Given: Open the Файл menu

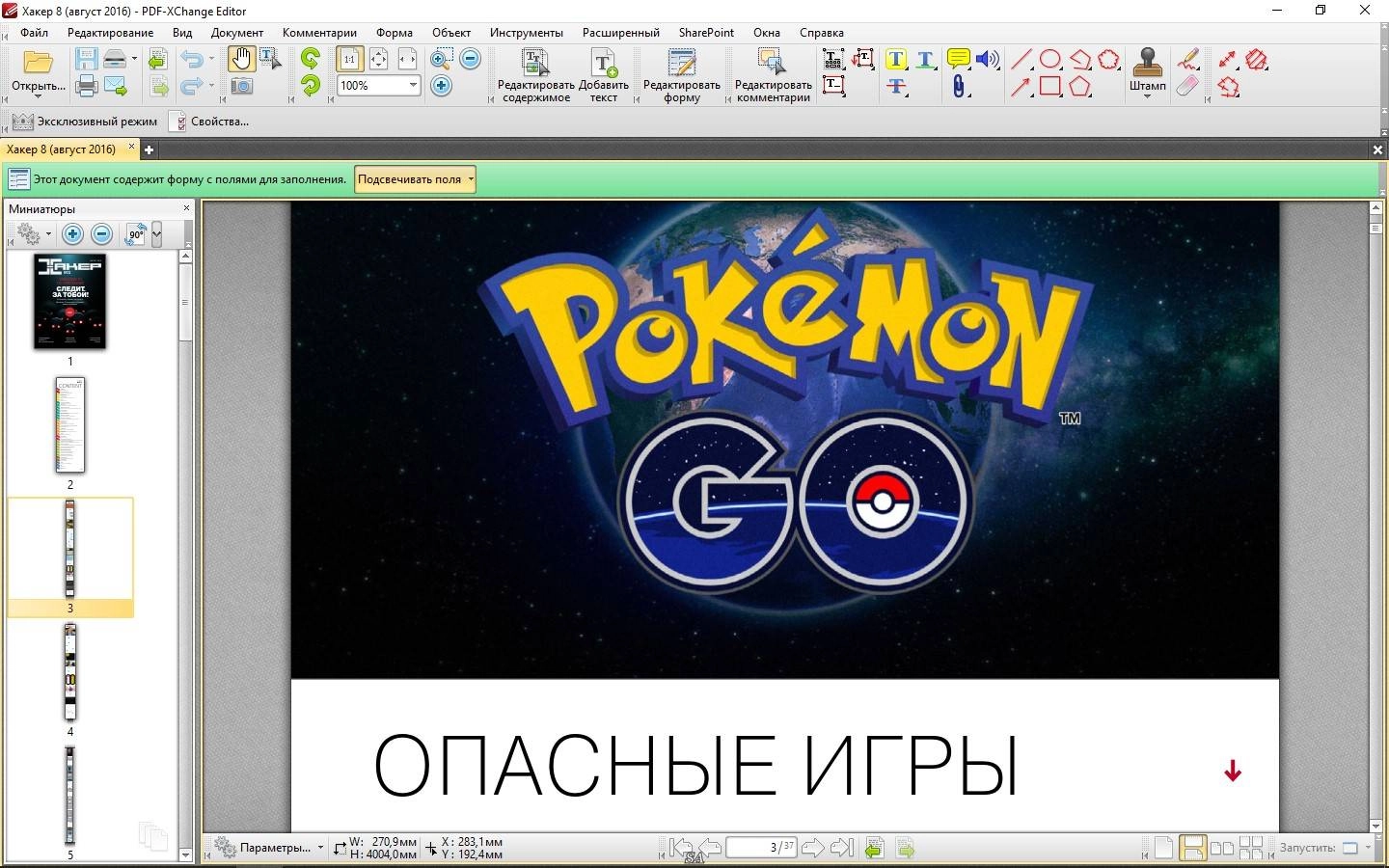Looking at the screenshot, I should tap(34, 32).
